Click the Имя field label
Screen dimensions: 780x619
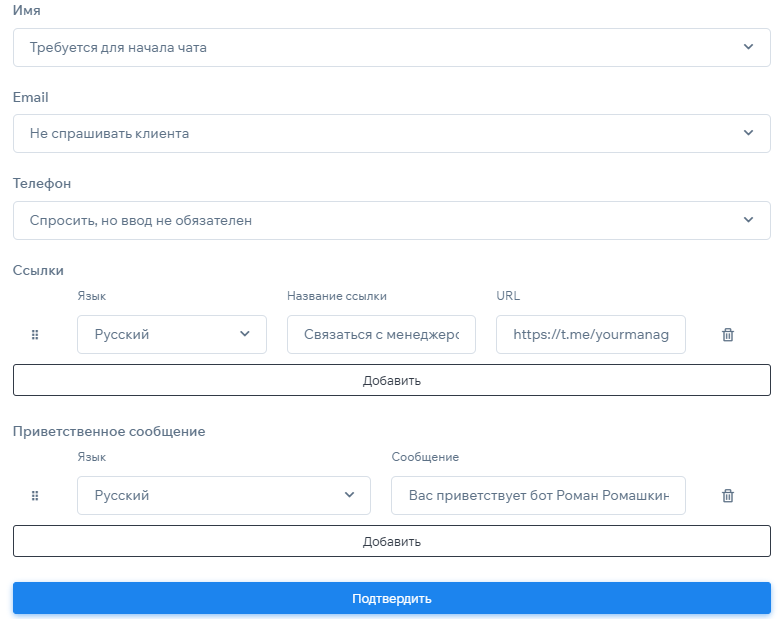pyautogui.click(x=27, y=11)
